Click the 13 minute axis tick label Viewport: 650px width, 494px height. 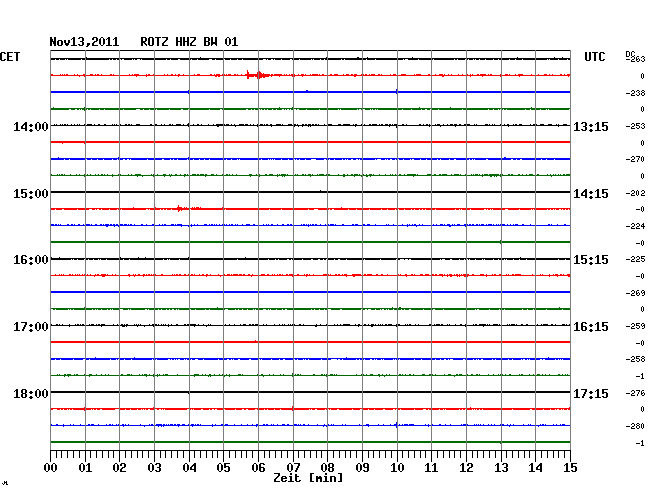(501, 468)
